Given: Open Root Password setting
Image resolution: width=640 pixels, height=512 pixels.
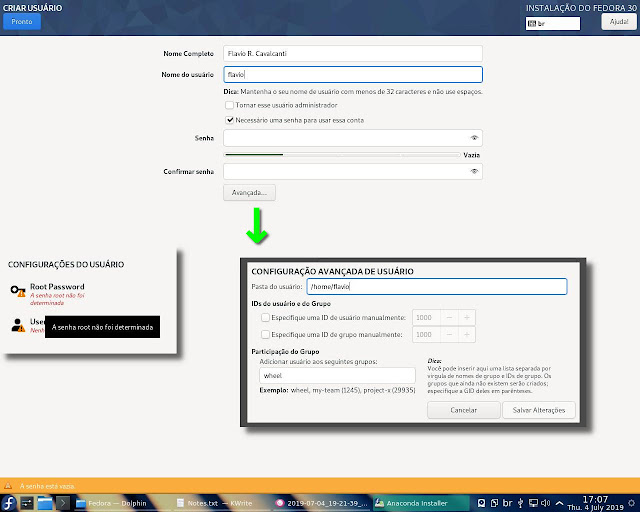Looking at the screenshot, I should (x=57, y=287).
